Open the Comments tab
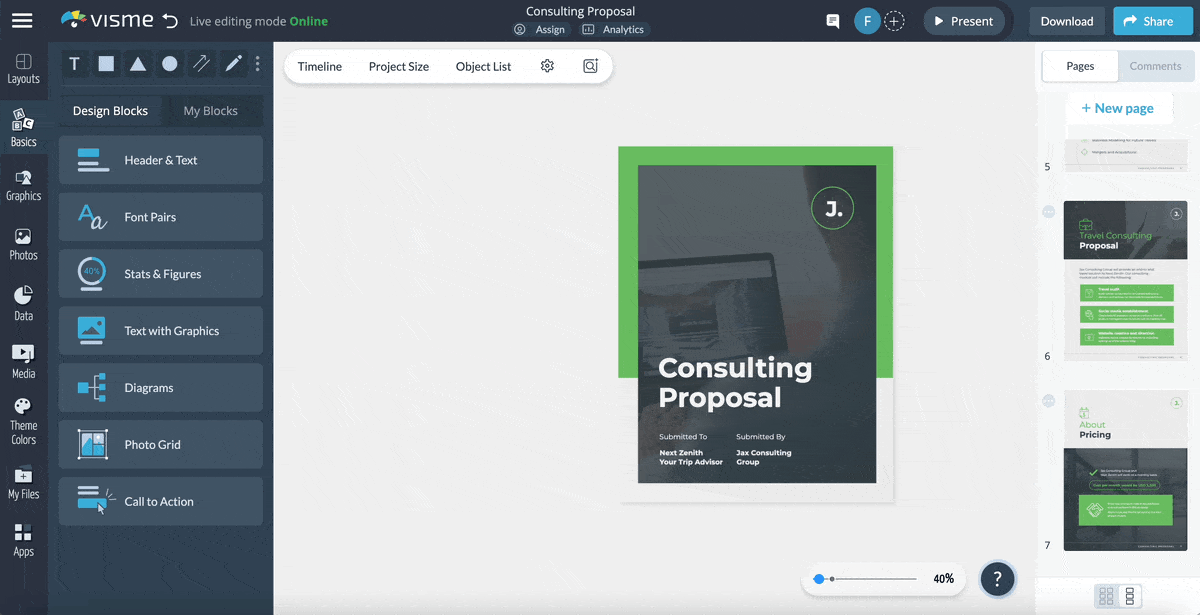The width and height of the screenshot is (1200, 615). click(1155, 66)
